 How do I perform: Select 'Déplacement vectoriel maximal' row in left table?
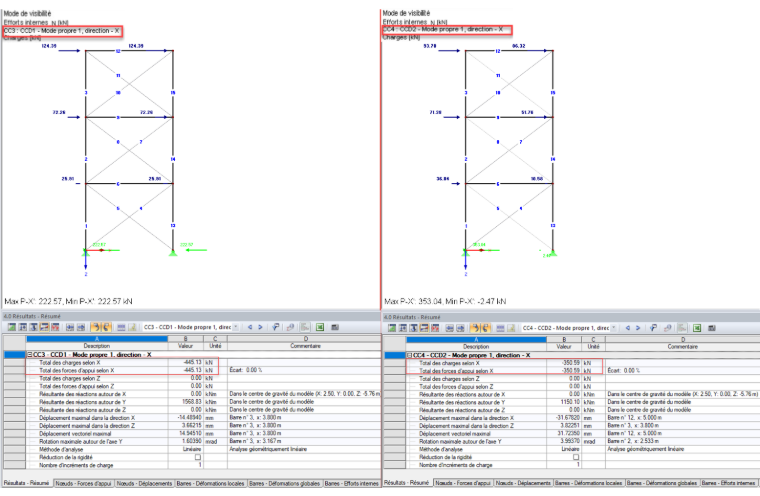(204, 433)
